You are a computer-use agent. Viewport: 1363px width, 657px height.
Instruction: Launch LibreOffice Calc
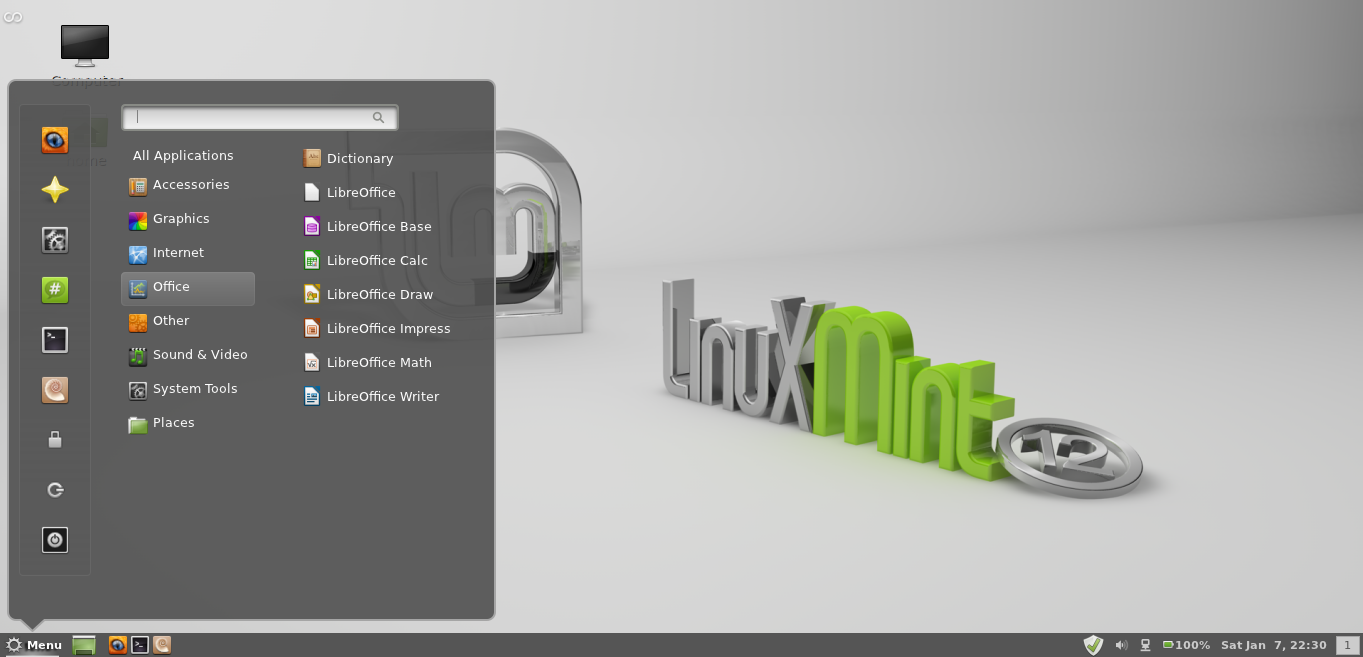(366, 260)
